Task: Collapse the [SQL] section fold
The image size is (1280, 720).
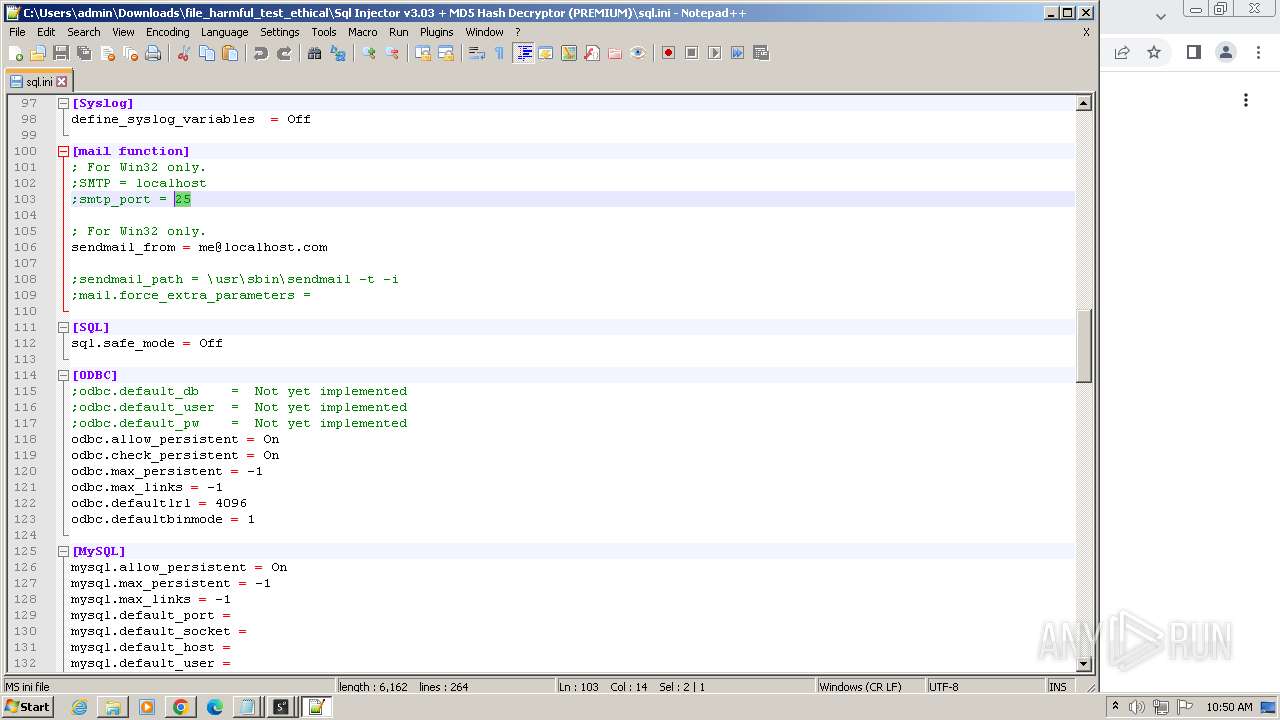Action: pyautogui.click(x=63, y=327)
